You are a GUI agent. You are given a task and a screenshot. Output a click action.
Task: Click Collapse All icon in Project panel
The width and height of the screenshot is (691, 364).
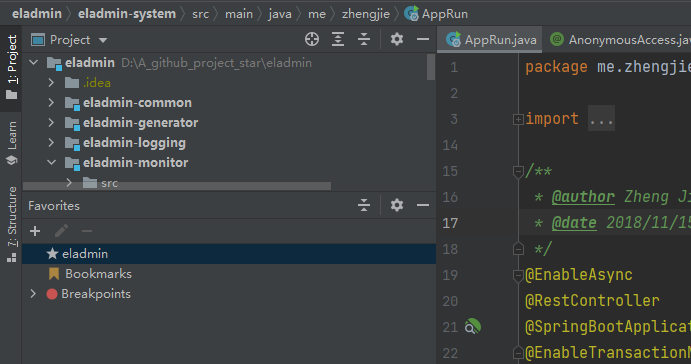(364, 39)
